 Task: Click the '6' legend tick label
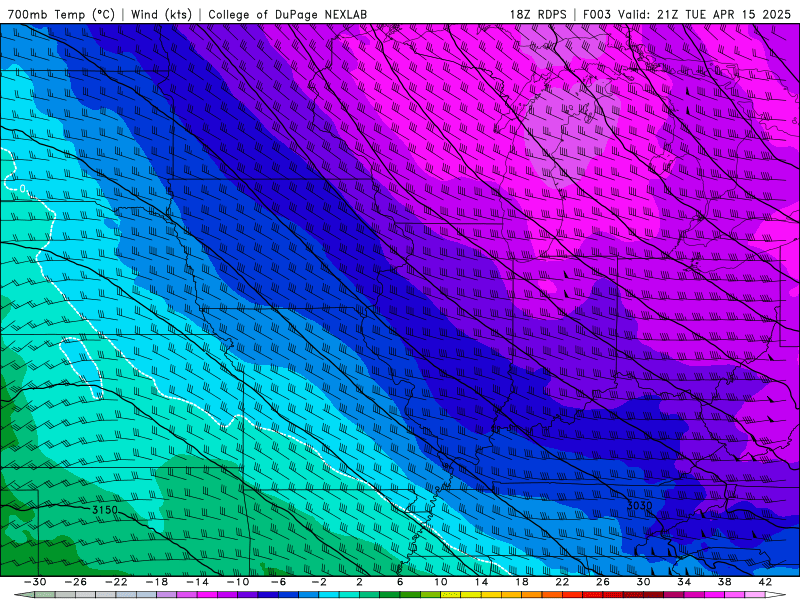pyautogui.click(x=400, y=582)
